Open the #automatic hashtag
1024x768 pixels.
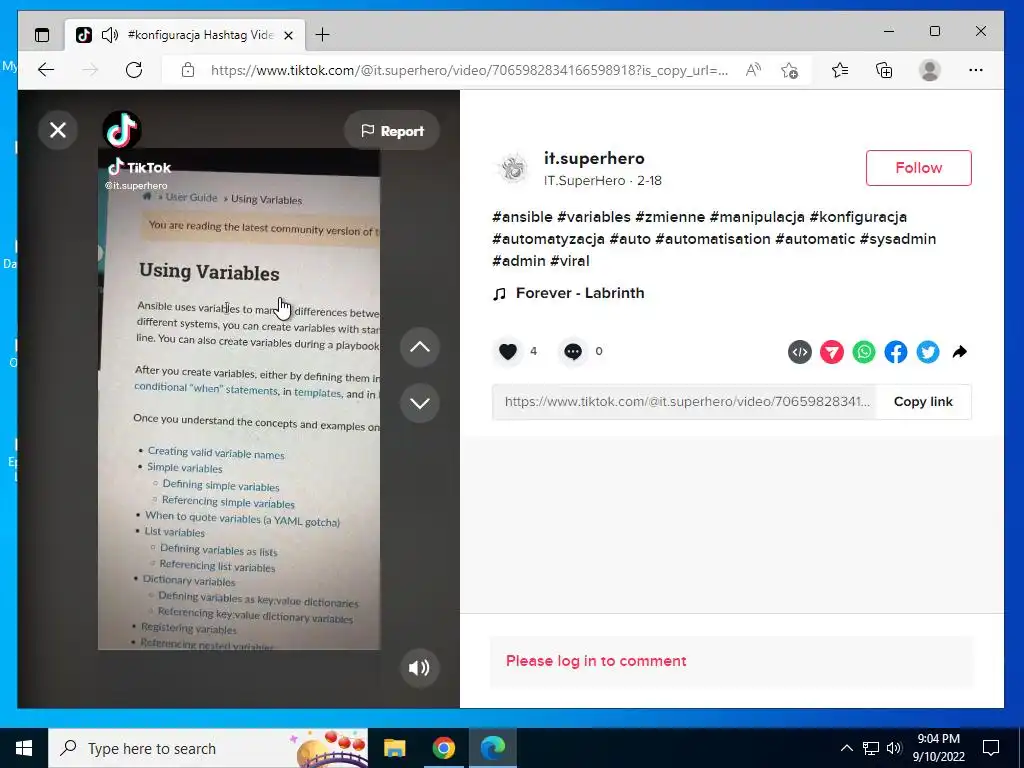click(x=815, y=239)
